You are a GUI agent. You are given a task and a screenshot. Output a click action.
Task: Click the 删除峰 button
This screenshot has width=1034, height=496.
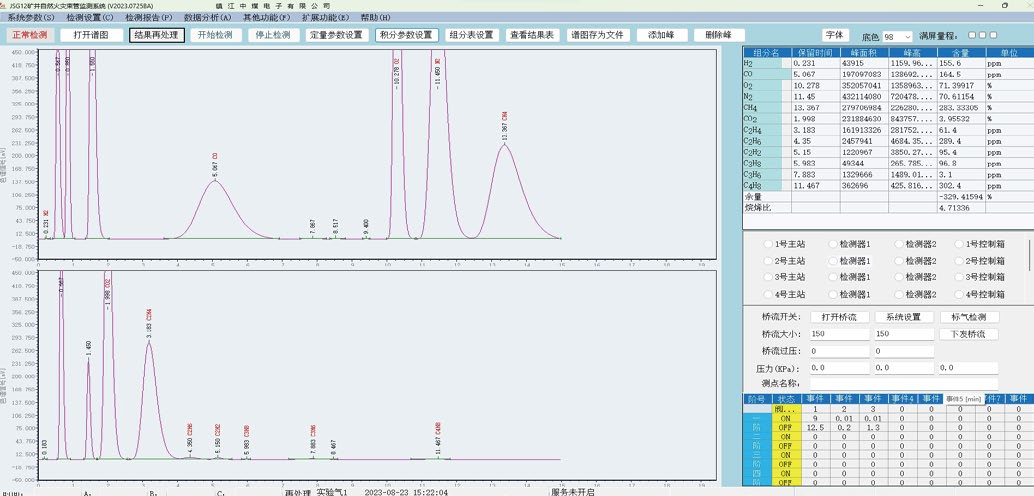click(719, 35)
